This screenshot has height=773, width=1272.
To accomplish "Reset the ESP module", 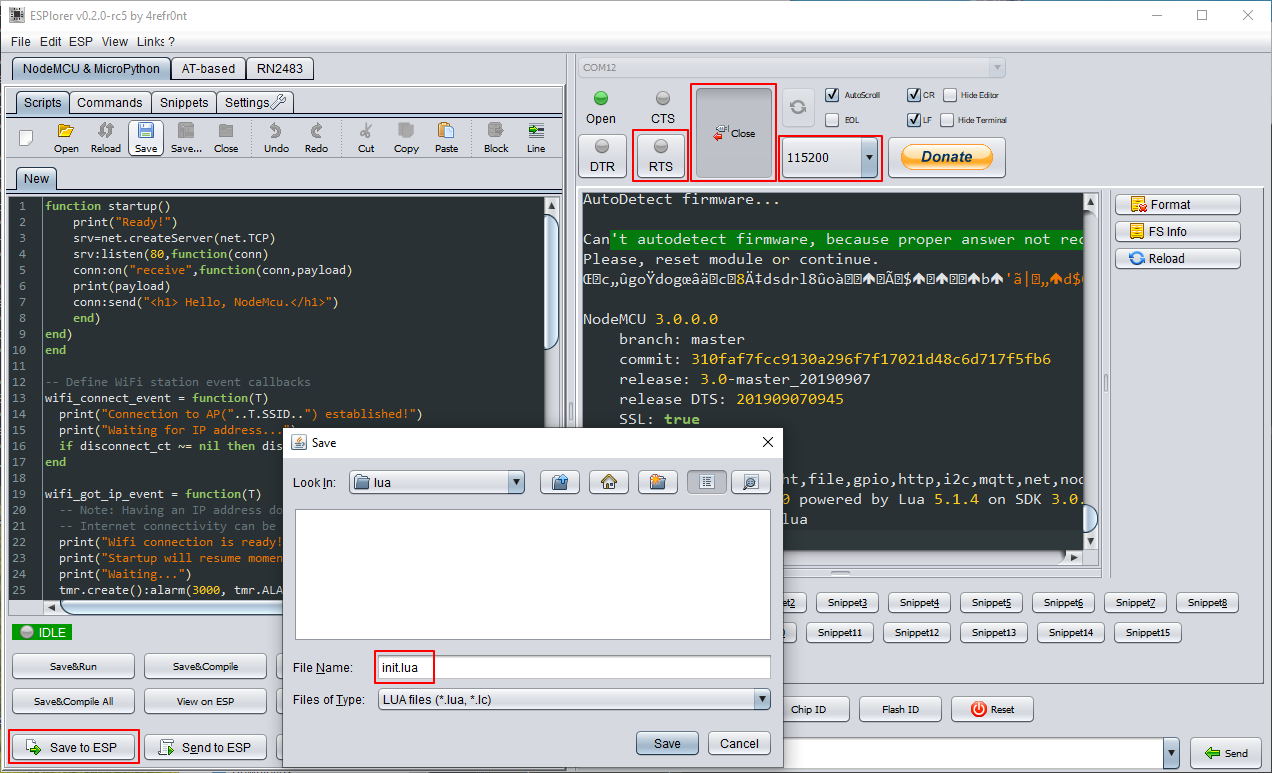I will click(992, 709).
